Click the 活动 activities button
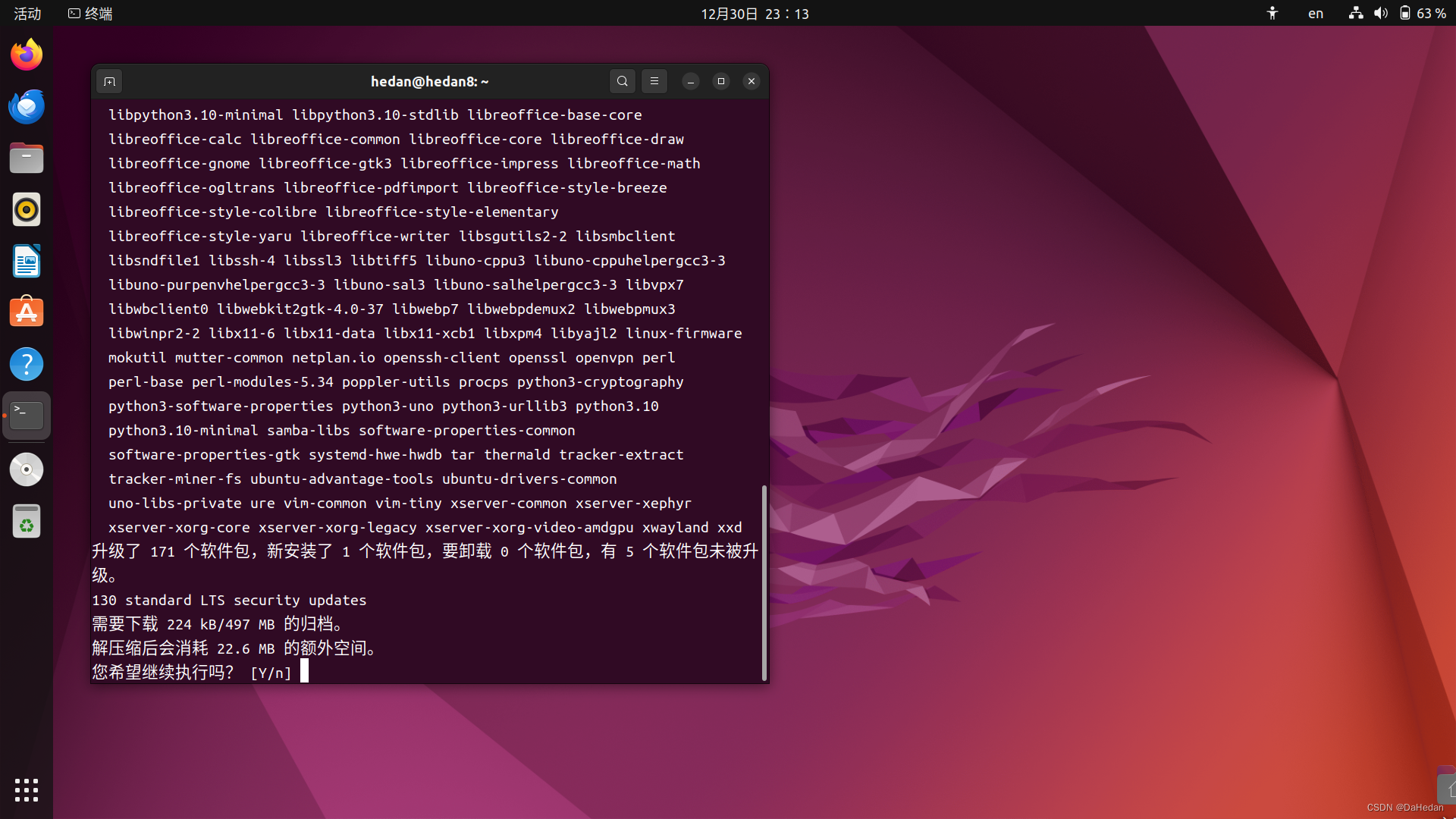 click(x=27, y=14)
